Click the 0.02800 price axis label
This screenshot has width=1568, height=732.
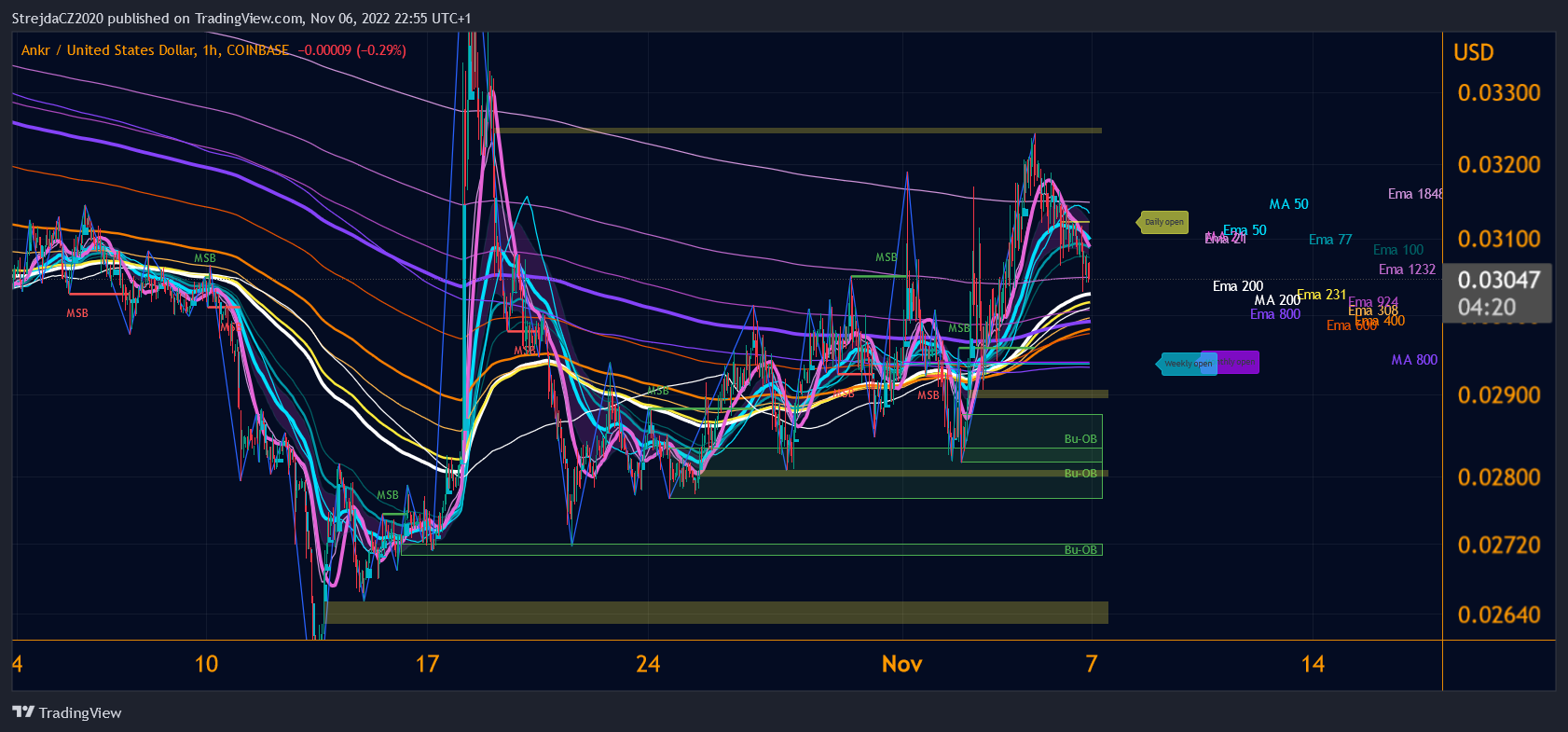click(1499, 476)
